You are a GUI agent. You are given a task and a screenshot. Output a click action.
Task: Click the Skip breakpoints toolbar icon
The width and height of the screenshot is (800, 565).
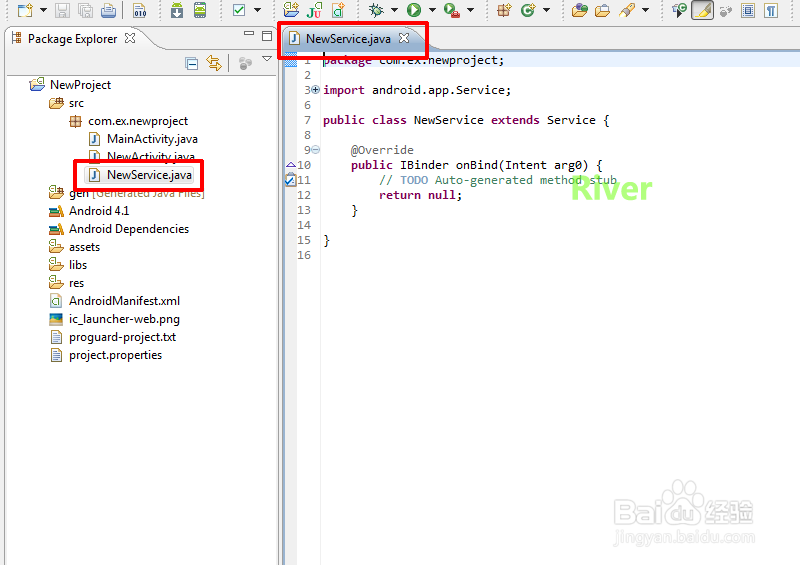click(x=679, y=10)
